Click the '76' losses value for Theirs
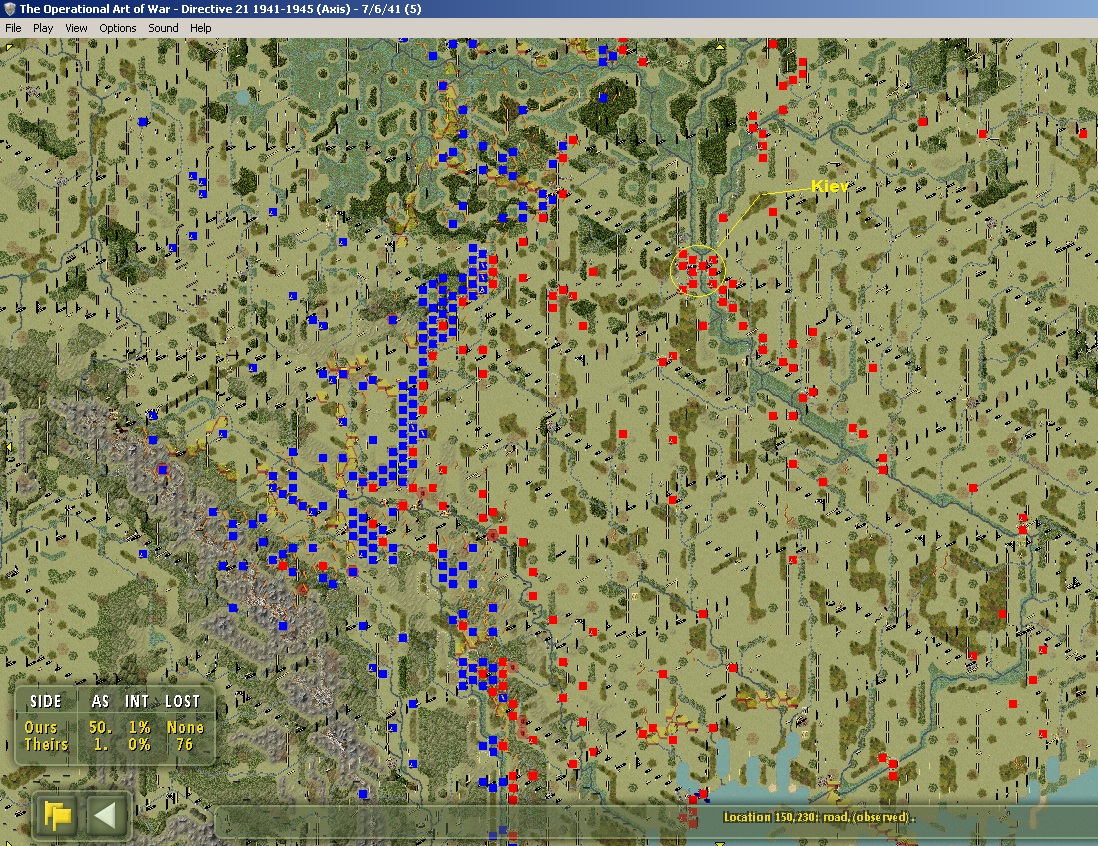This screenshot has width=1098, height=846. pos(185,744)
